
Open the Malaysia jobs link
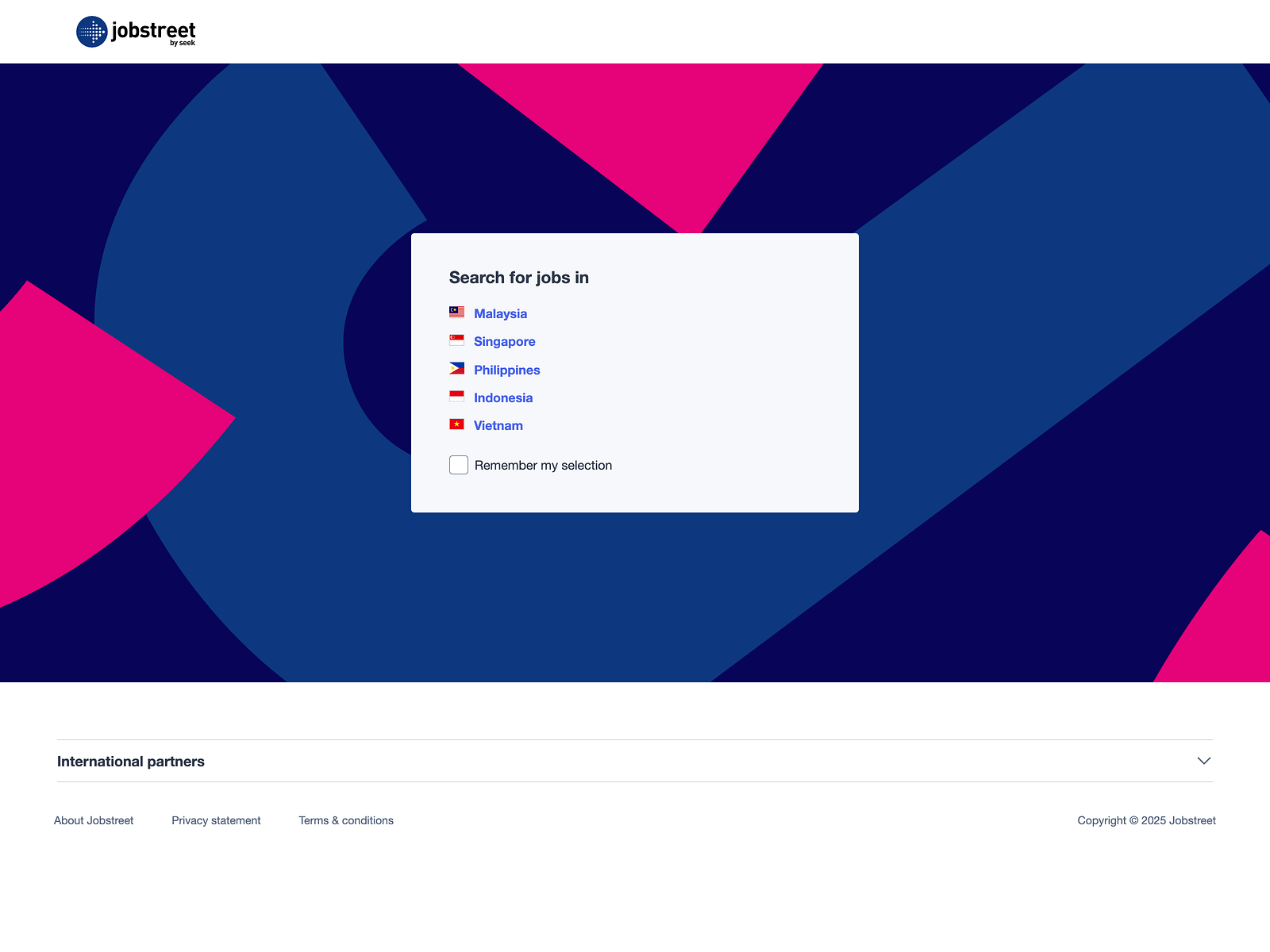500,313
